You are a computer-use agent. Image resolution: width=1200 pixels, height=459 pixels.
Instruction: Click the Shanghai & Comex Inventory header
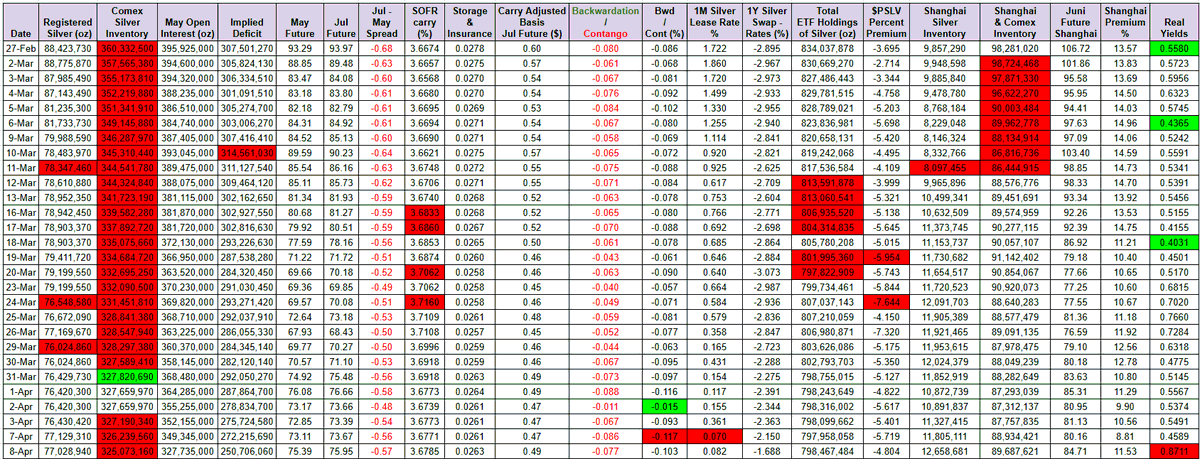point(1014,22)
